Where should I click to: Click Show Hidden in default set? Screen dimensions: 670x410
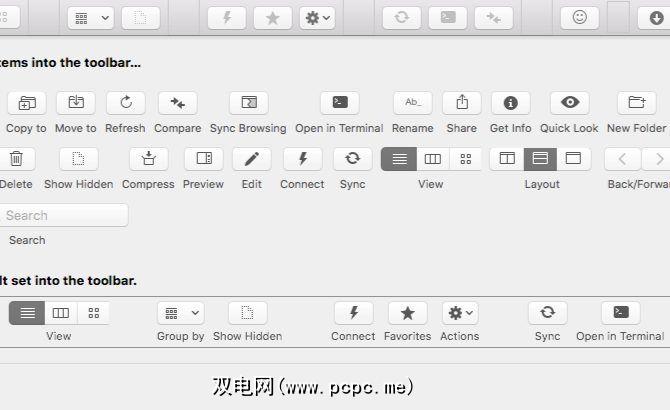[248, 313]
